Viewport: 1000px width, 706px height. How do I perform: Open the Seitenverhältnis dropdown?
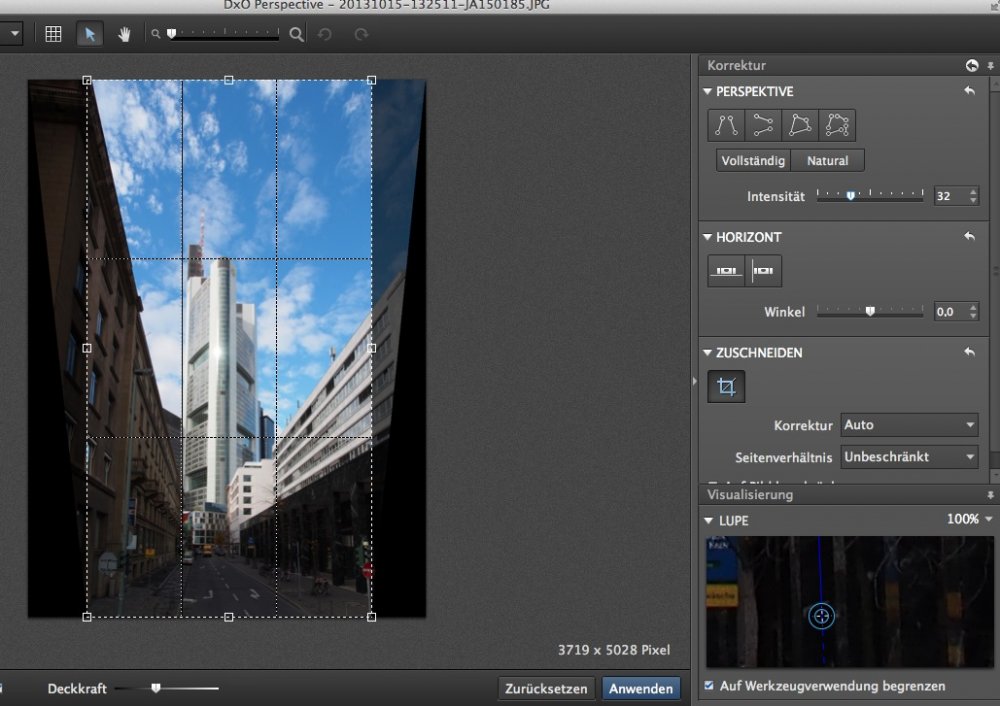909,457
